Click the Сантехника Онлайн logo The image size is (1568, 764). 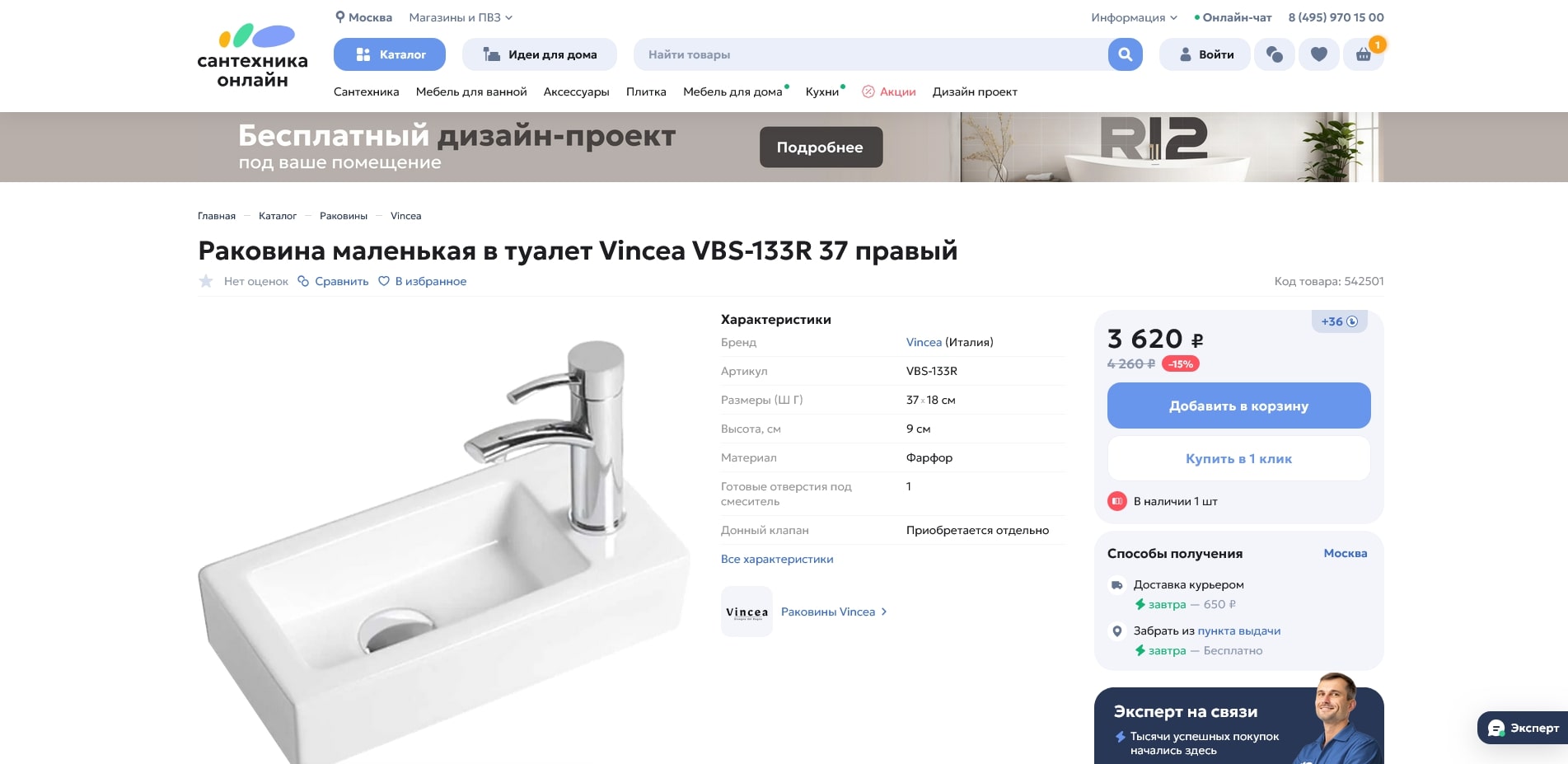pos(252,55)
